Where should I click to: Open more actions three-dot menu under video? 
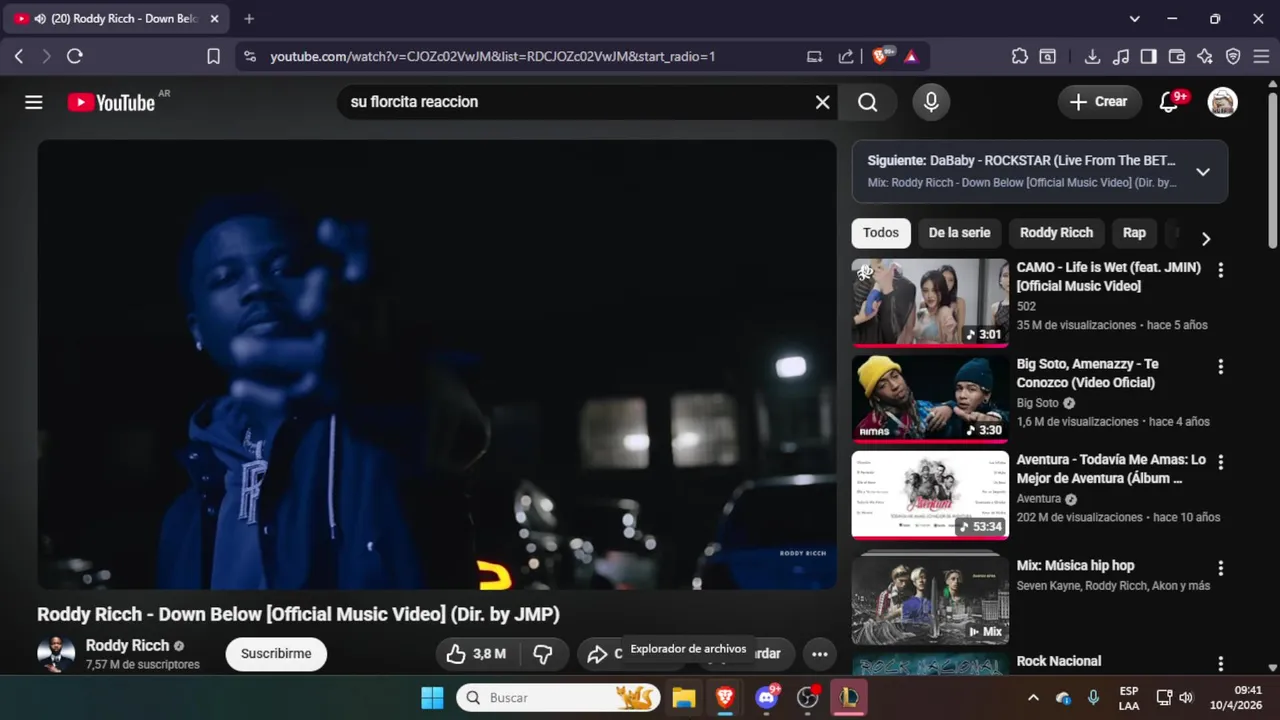click(x=819, y=654)
